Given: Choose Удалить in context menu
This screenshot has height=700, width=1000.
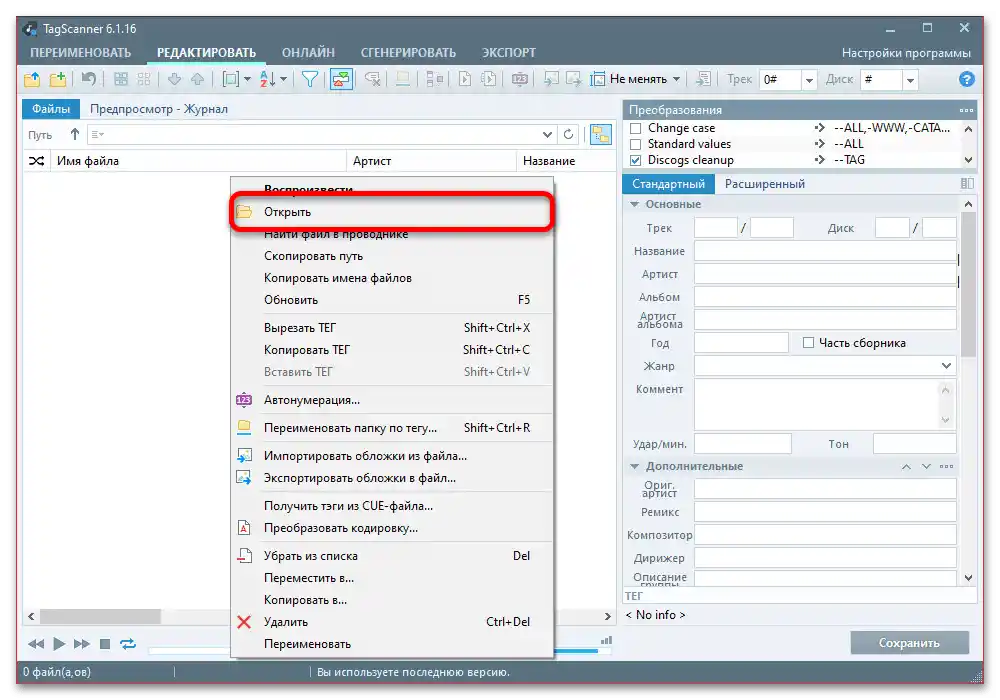Looking at the screenshot, I should point(392,622).
